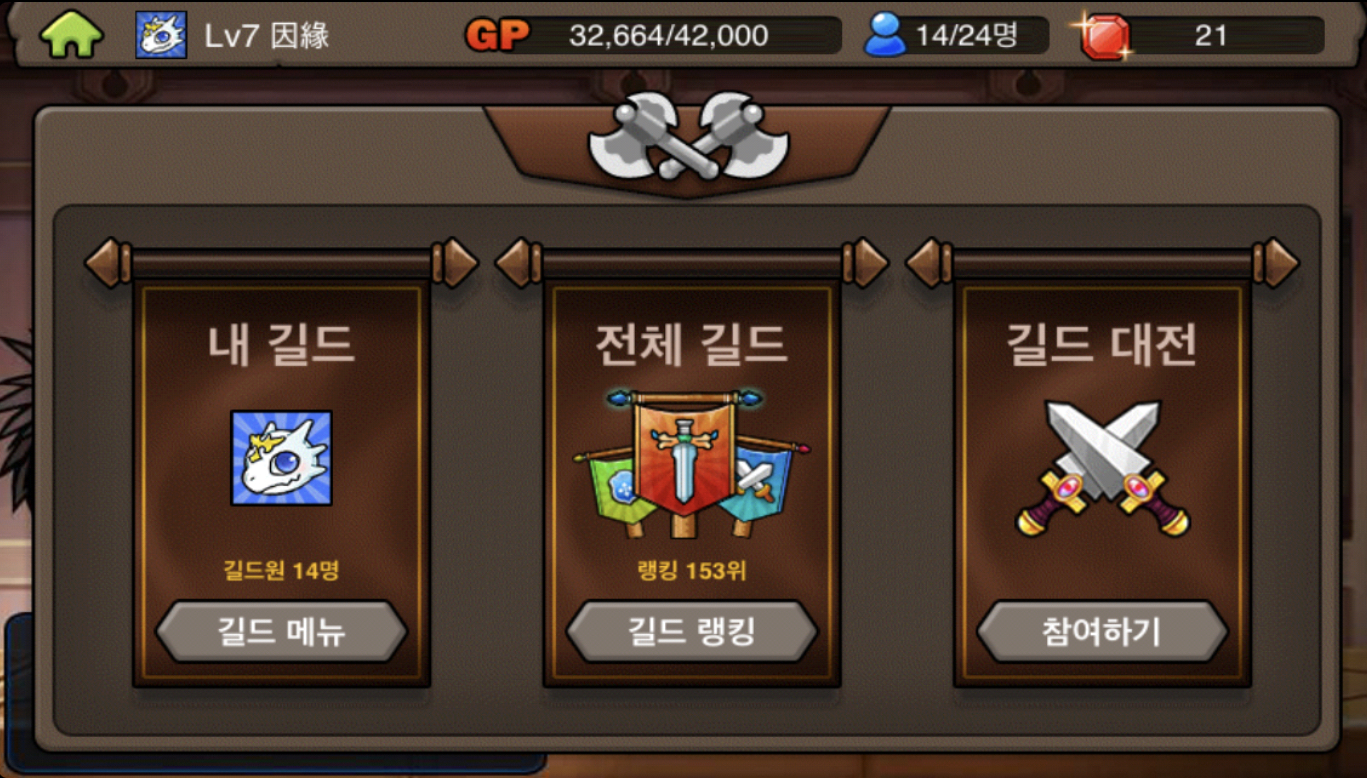The width and height of the screenshot is (1367, 778).
Task: Open the white dragon guild emblem
Action: pos(281,457)
